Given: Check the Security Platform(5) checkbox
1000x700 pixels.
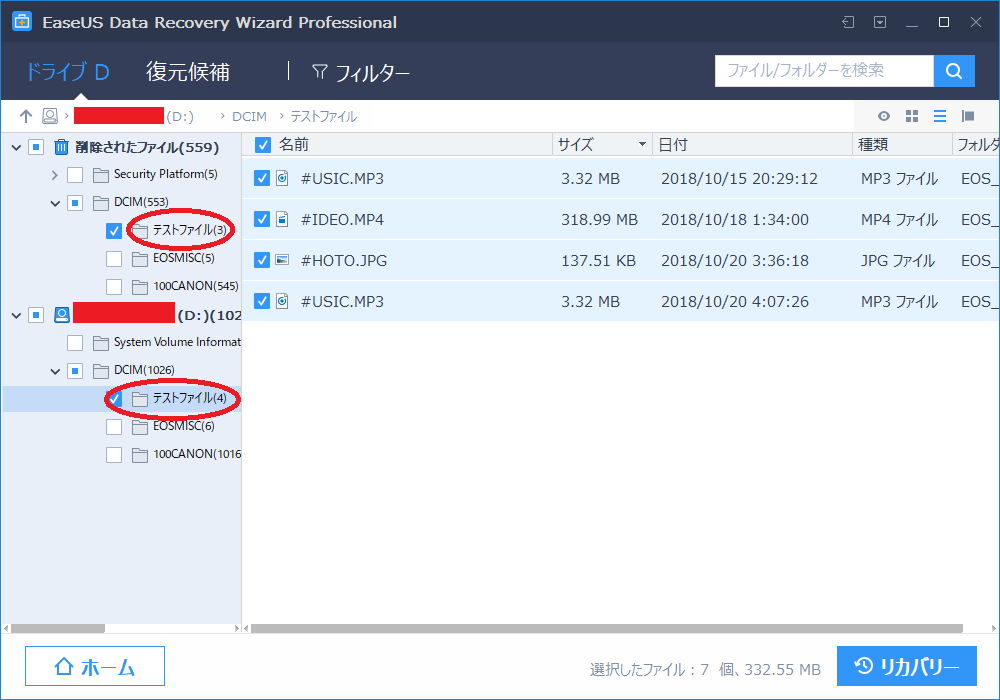Looking at the screenshot, I should pos(75,175).
